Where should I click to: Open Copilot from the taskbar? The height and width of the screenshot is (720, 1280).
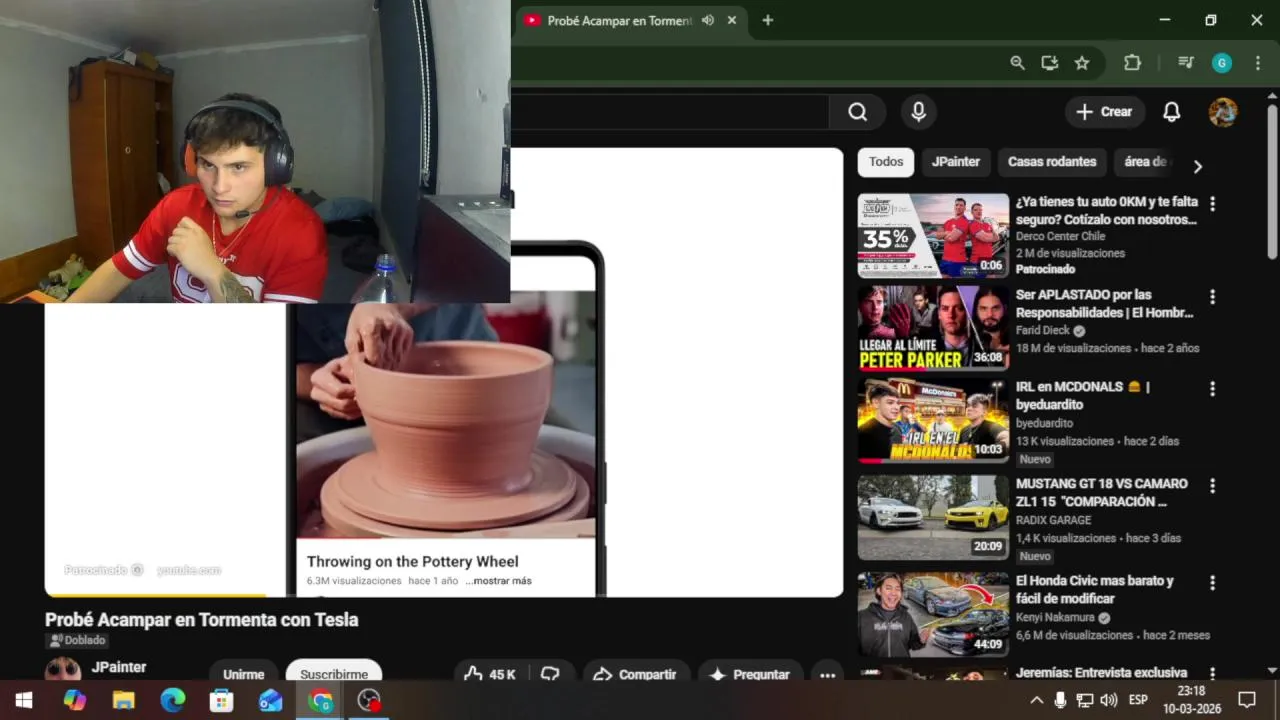(x=75, y=700)
